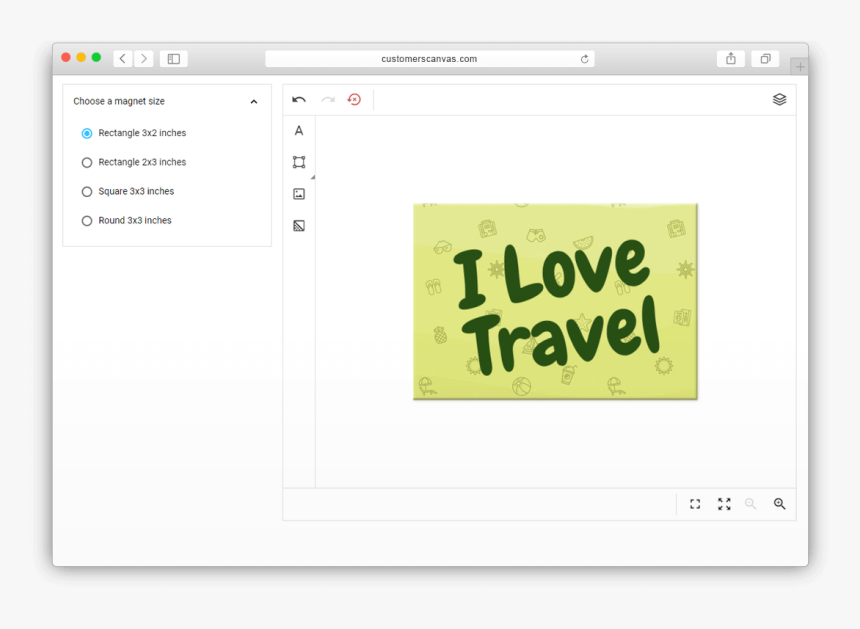Click the redo arrow icon
860x629 pixels.
point(328,99)
